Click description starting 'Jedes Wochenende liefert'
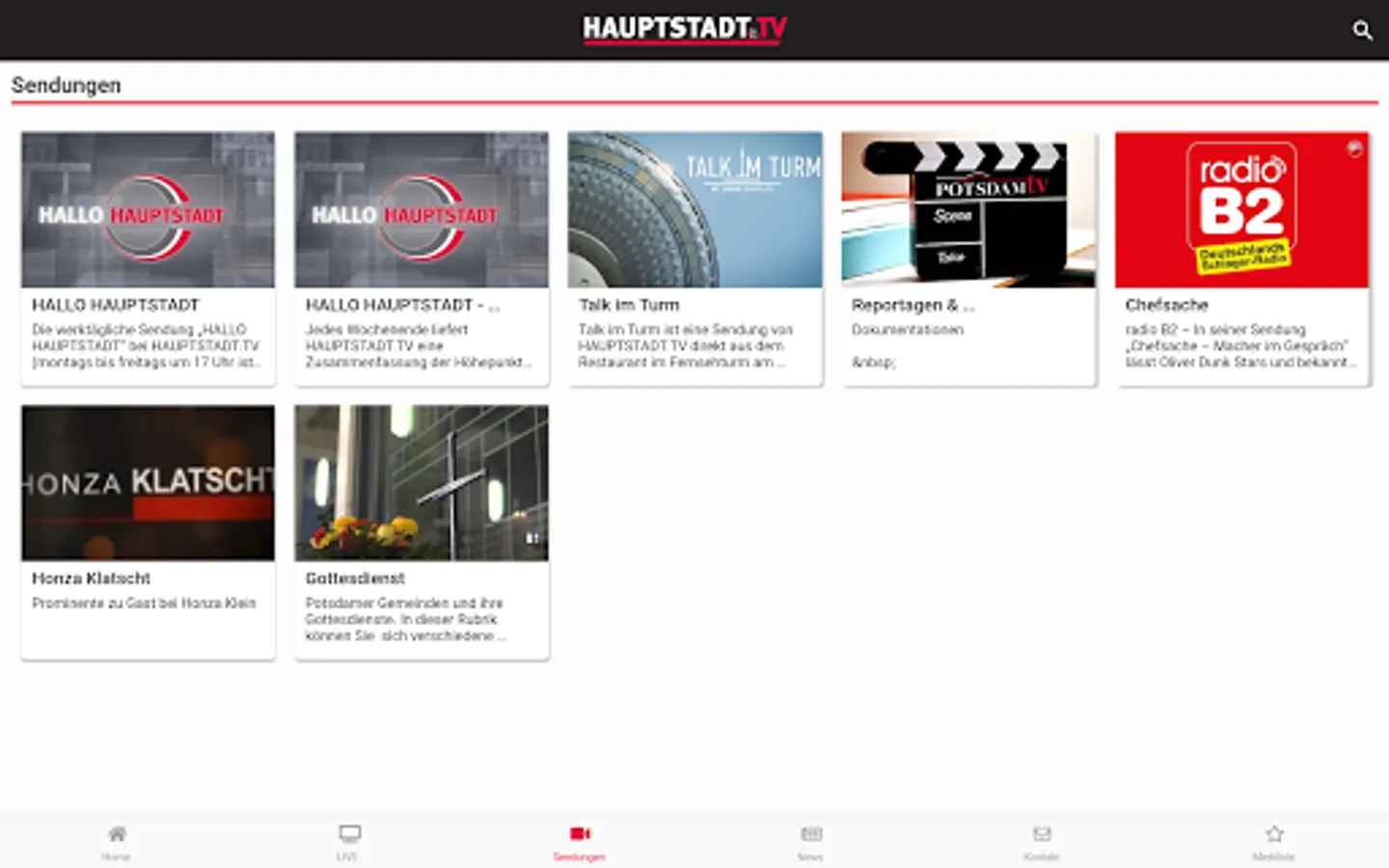The width and height of the screenshot is (1389, 868). click(x=419, y=345)
